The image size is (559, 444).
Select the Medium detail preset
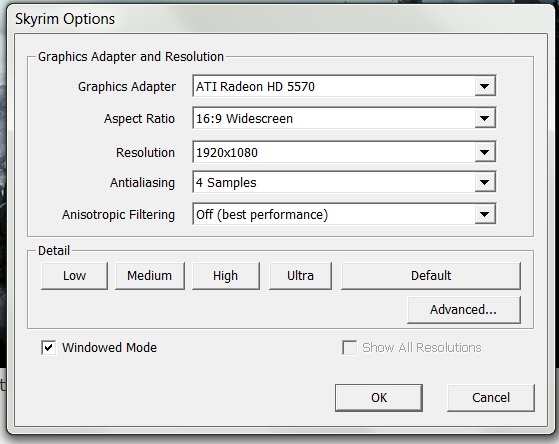[150, 276]
